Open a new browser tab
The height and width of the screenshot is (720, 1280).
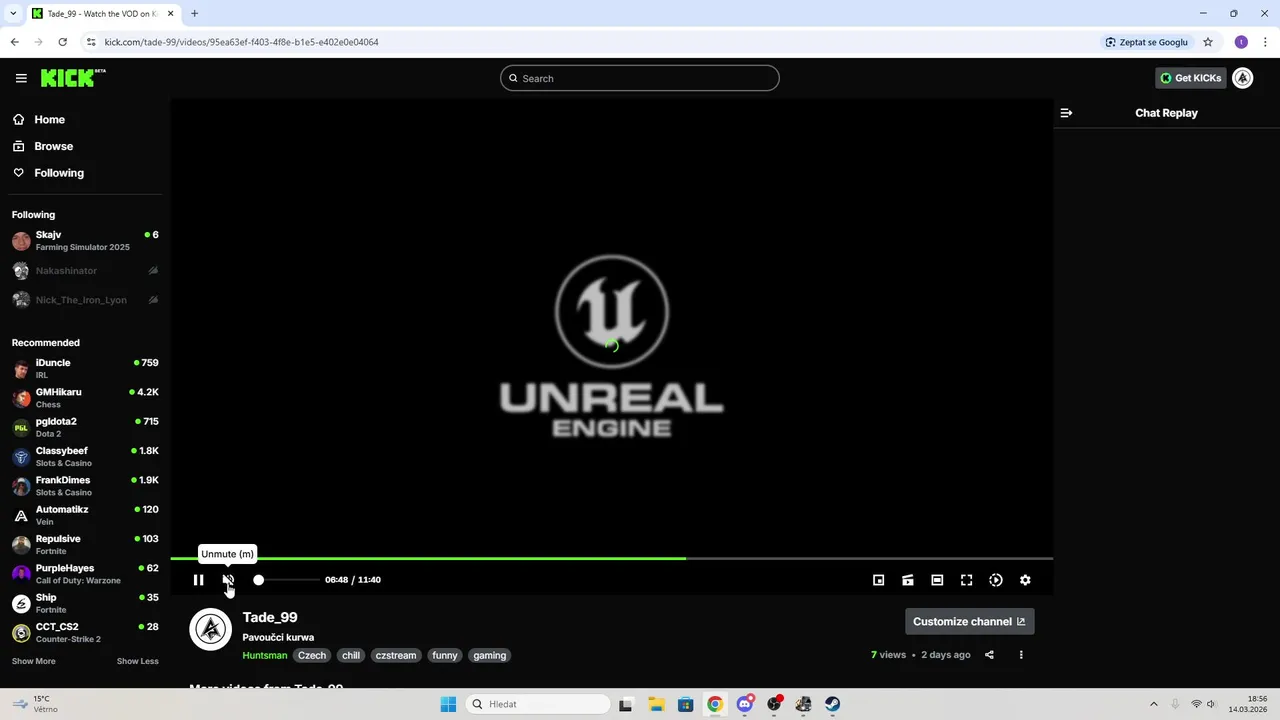194,14
